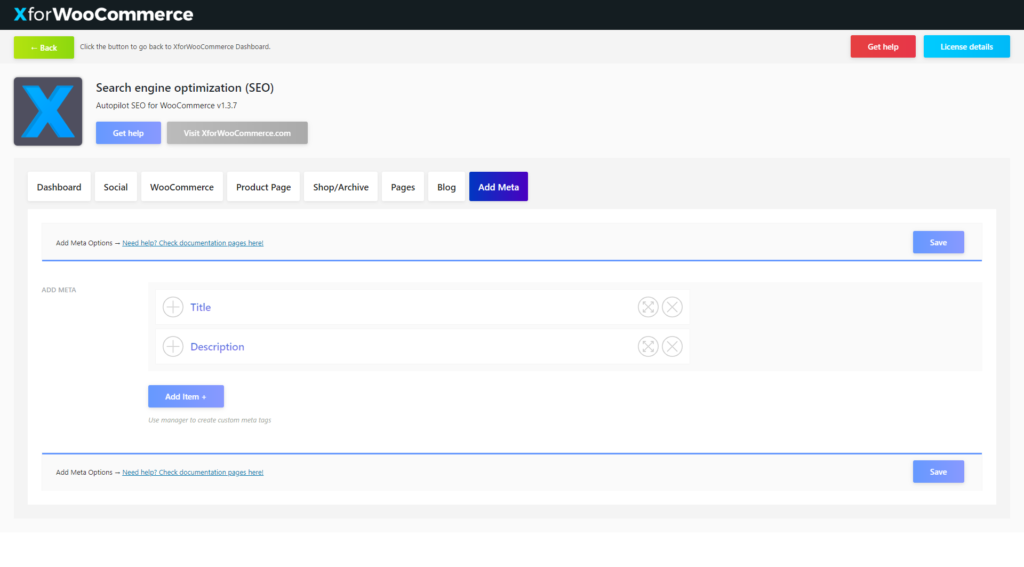
Task: Open the Dashboard tab
Action: 59,187
